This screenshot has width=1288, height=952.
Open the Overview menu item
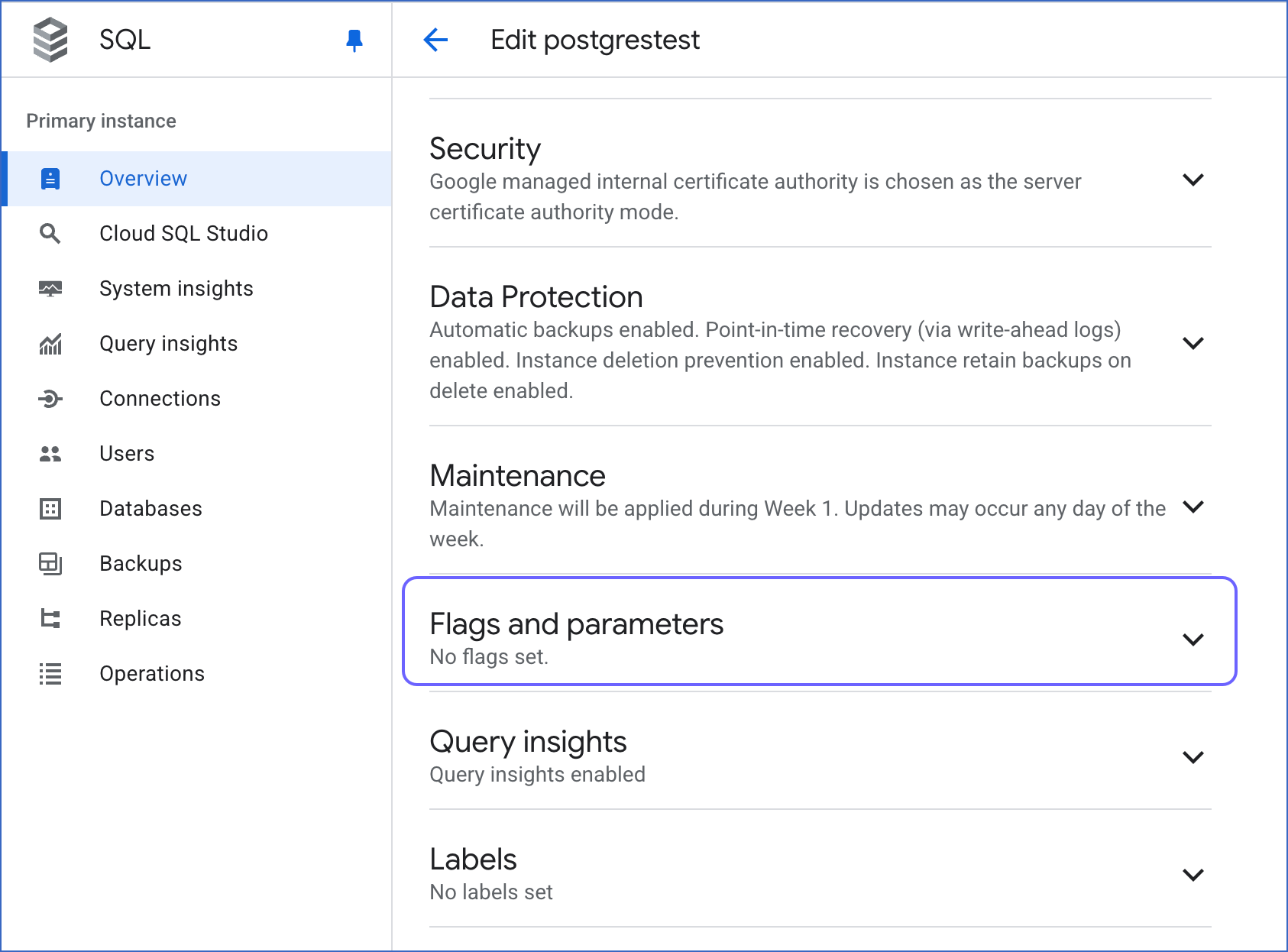196,179
